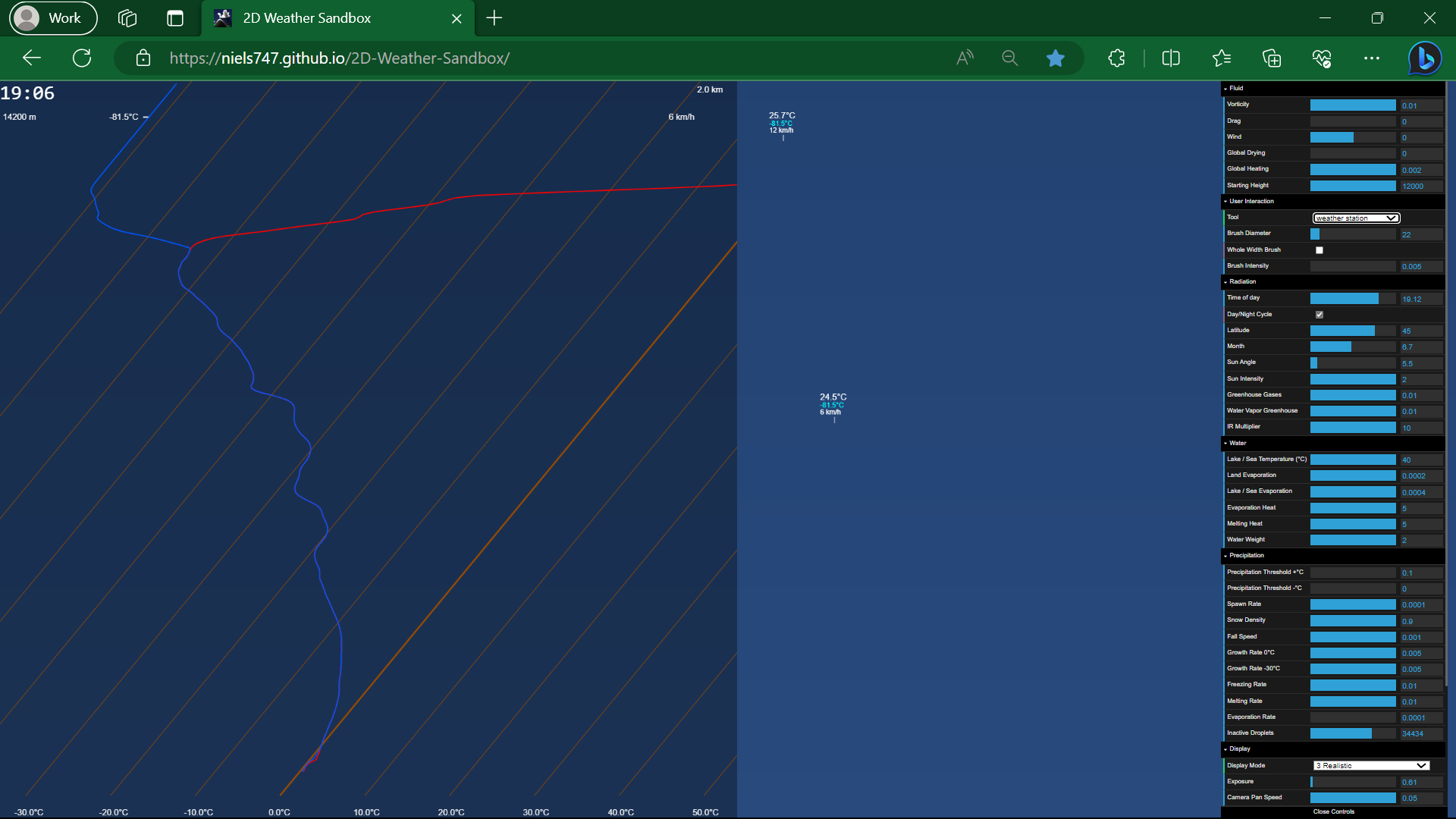Image resolution: width=1456 pixels, height=819 pixels.
Task: Open the Extensions puzzle icon
Action: pyautogui.click(x=1116, y=58)
